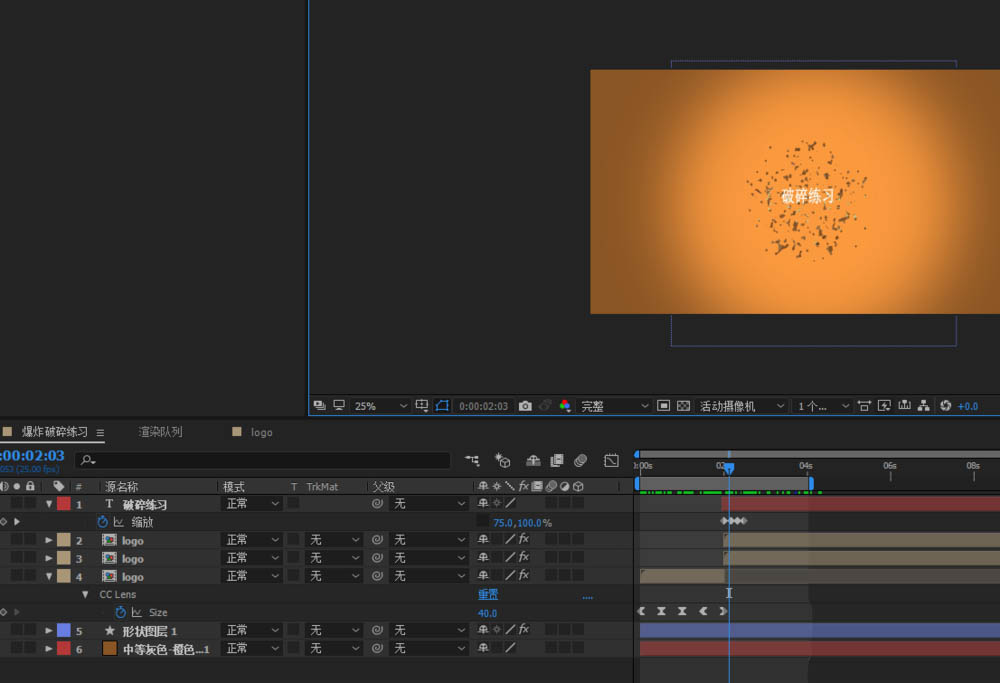
Task: Click the region of interest icon
Action: click(x=663, y=406)
